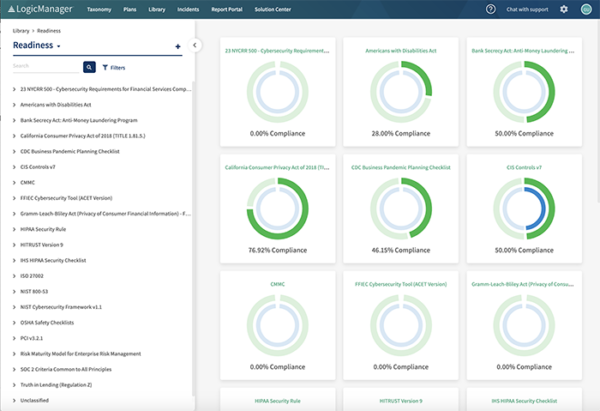This screenshot has width=600, height=411.
Task: Click the 28.00% Compliance donut chart
Action: (x=401, y=92)
